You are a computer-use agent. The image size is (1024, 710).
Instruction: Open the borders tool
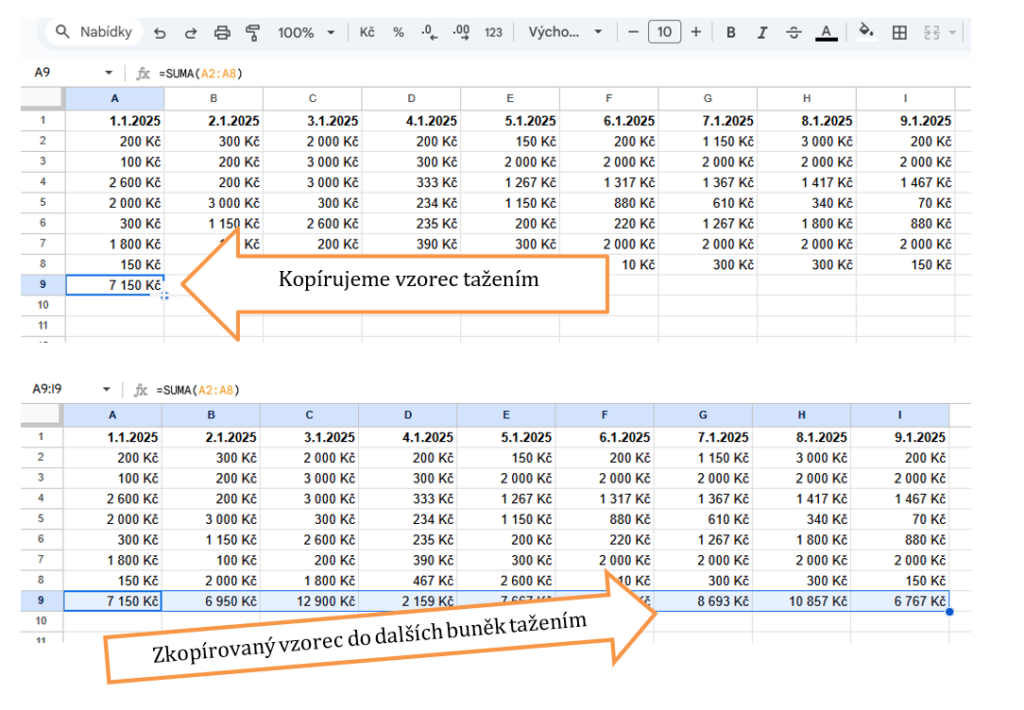(899, 33)
